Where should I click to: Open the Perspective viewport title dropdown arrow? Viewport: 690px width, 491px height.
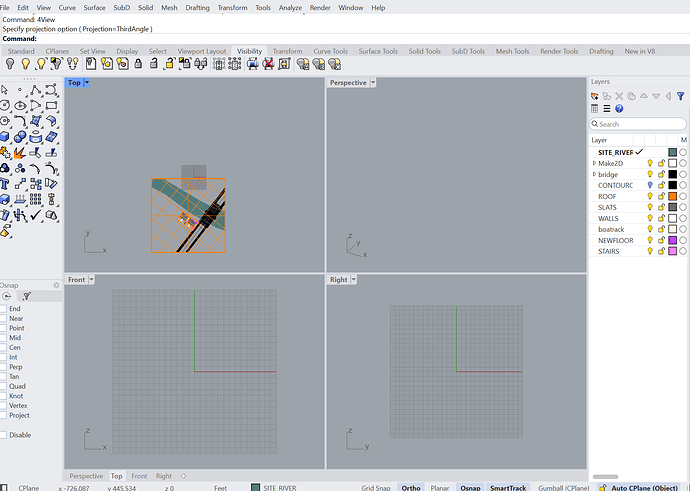(373, 82)
